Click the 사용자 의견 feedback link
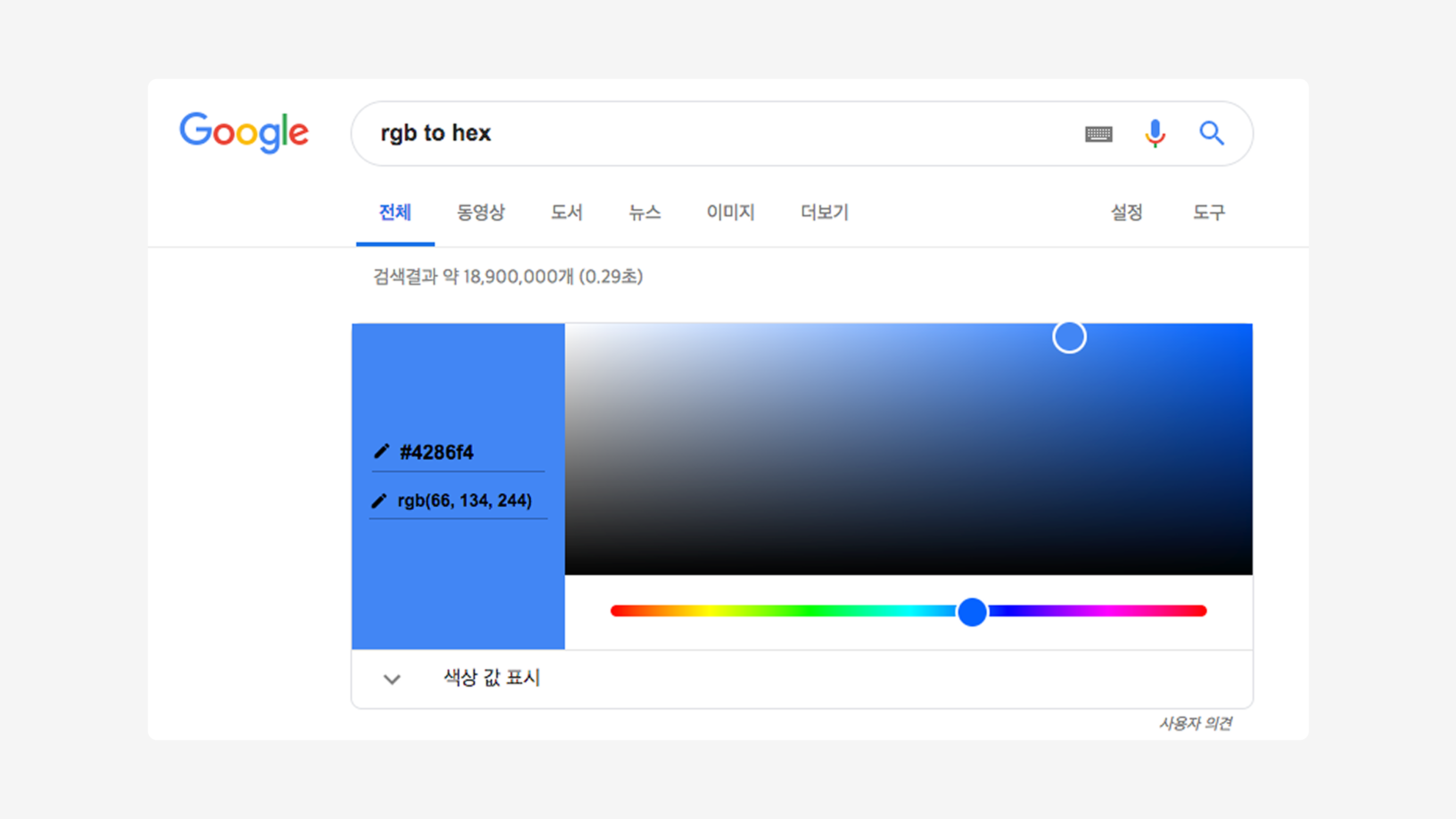Image resolution: width=1456 pixels, height=819 pixels. [x=1196, y=723]
